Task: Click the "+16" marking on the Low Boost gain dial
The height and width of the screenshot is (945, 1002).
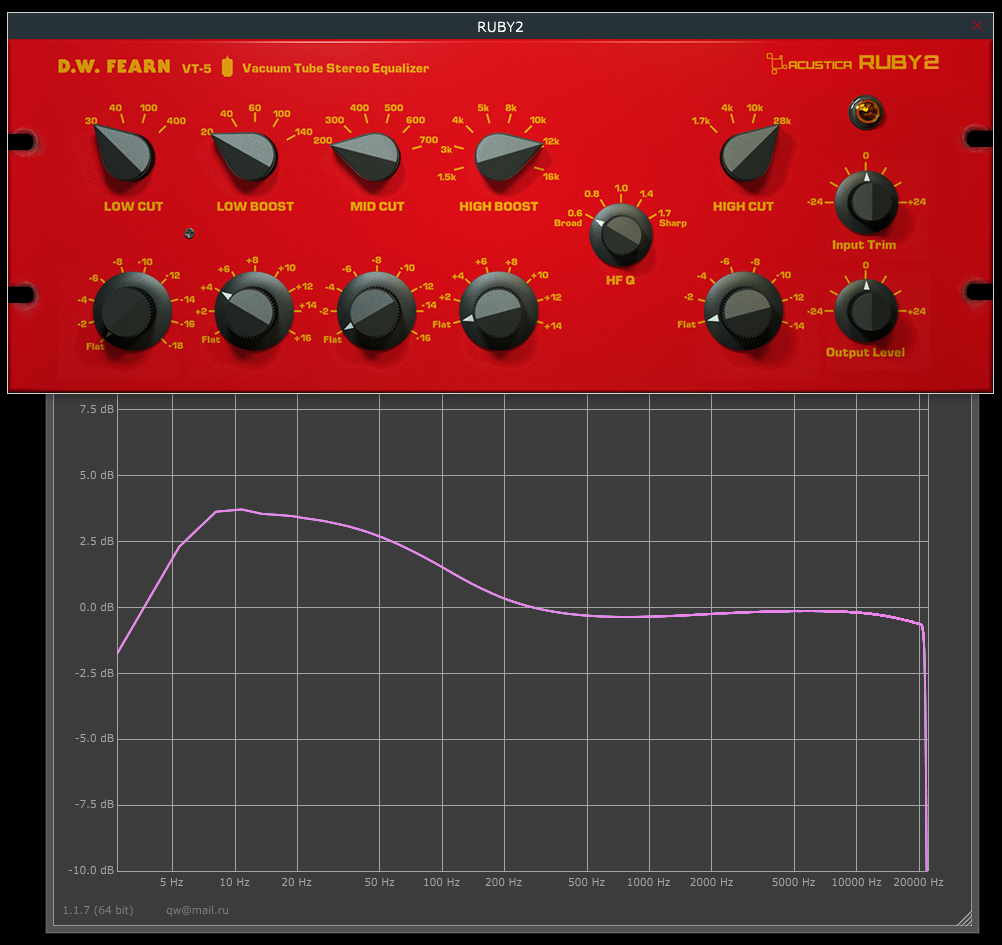Action: tap(303, 337)
